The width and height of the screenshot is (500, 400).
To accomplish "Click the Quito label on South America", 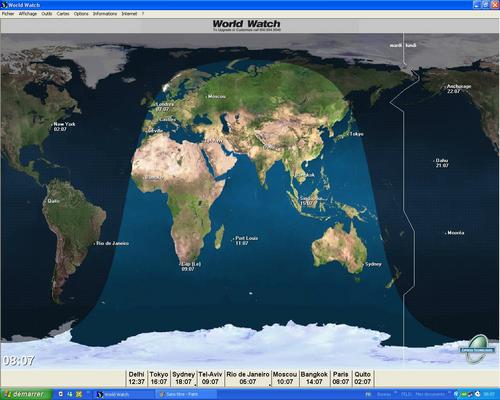I will (54, 201).
